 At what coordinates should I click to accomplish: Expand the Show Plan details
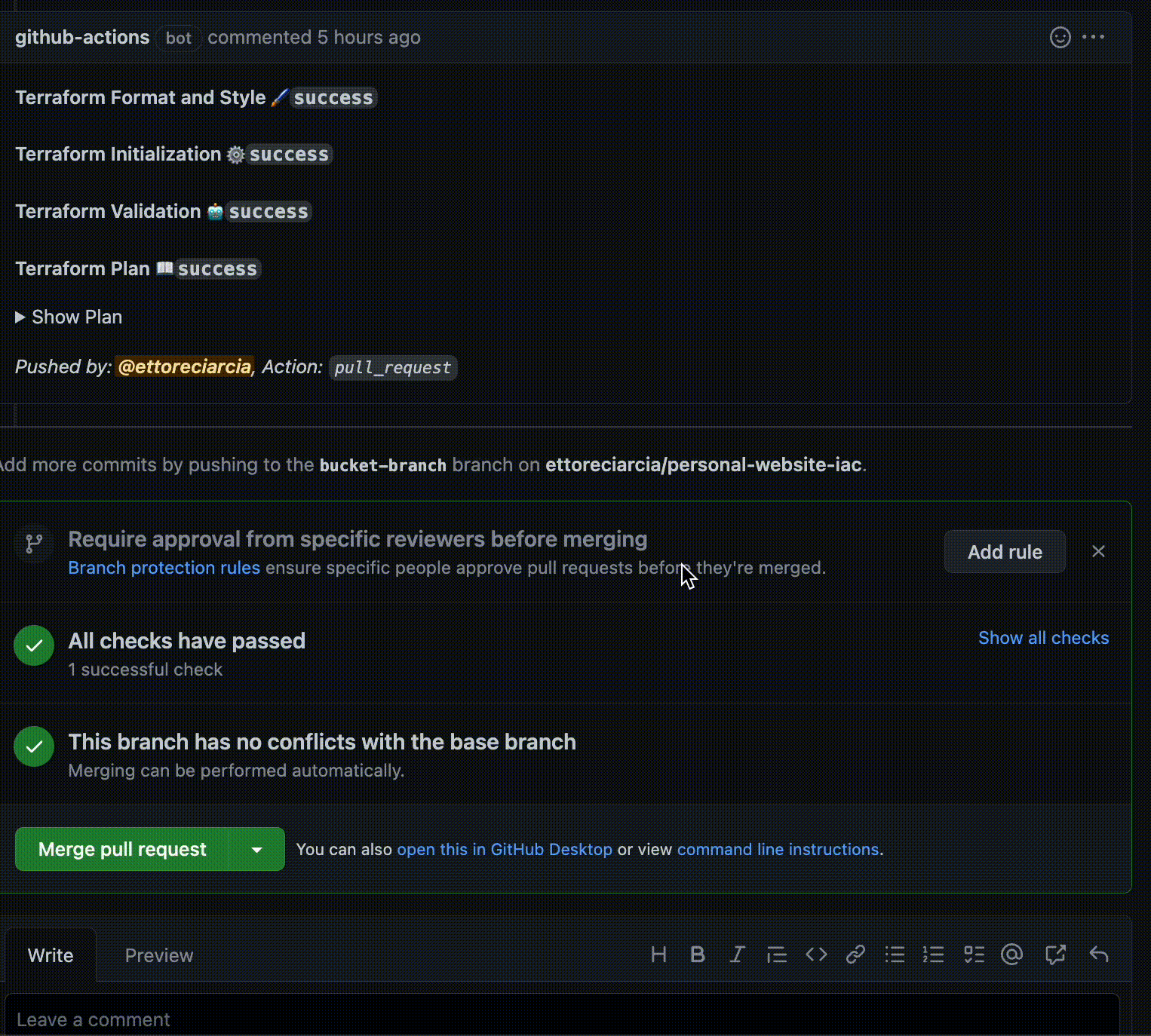(x=69, y=317)
